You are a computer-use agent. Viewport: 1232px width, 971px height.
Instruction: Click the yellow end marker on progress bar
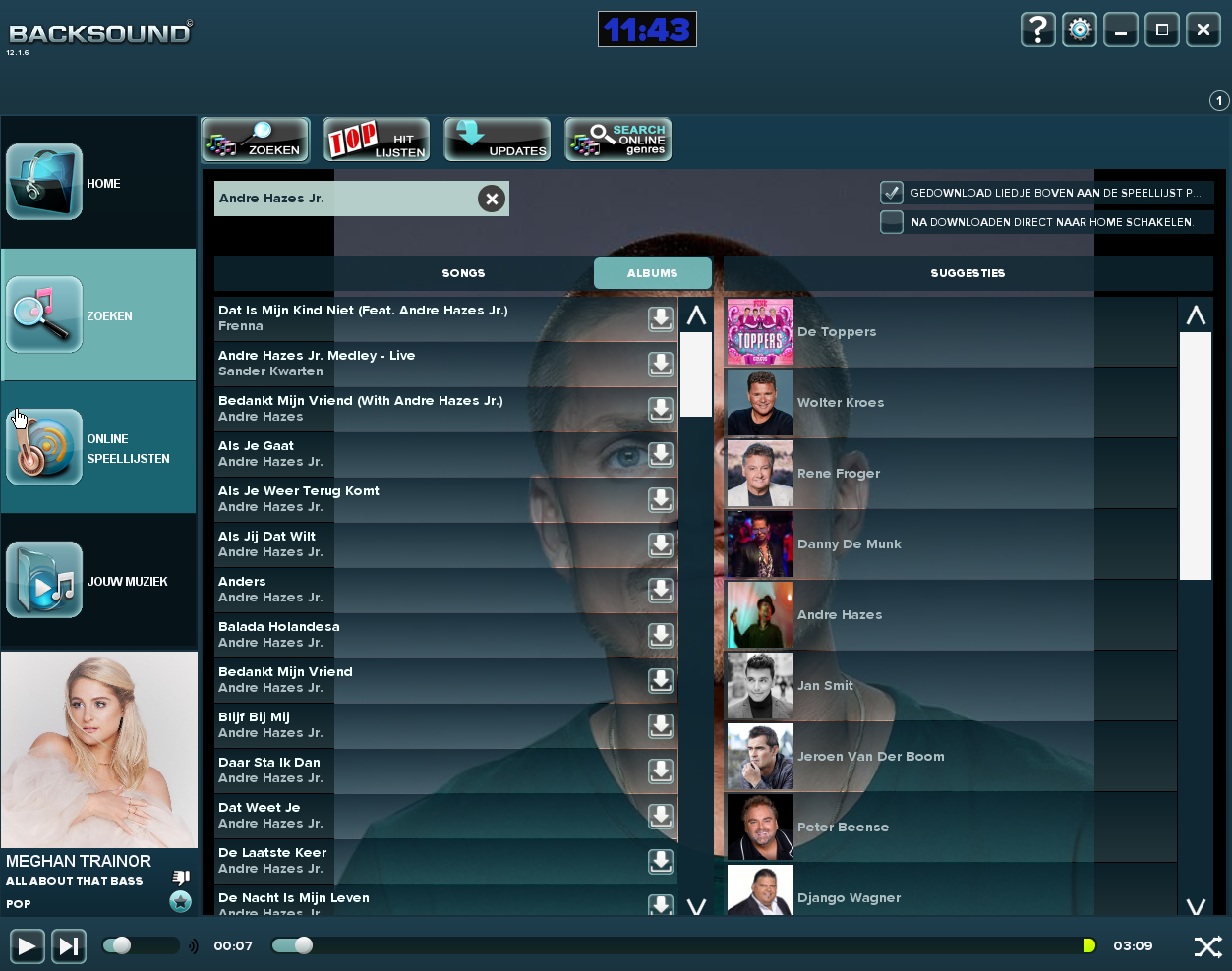click(x=1088, y=945)
